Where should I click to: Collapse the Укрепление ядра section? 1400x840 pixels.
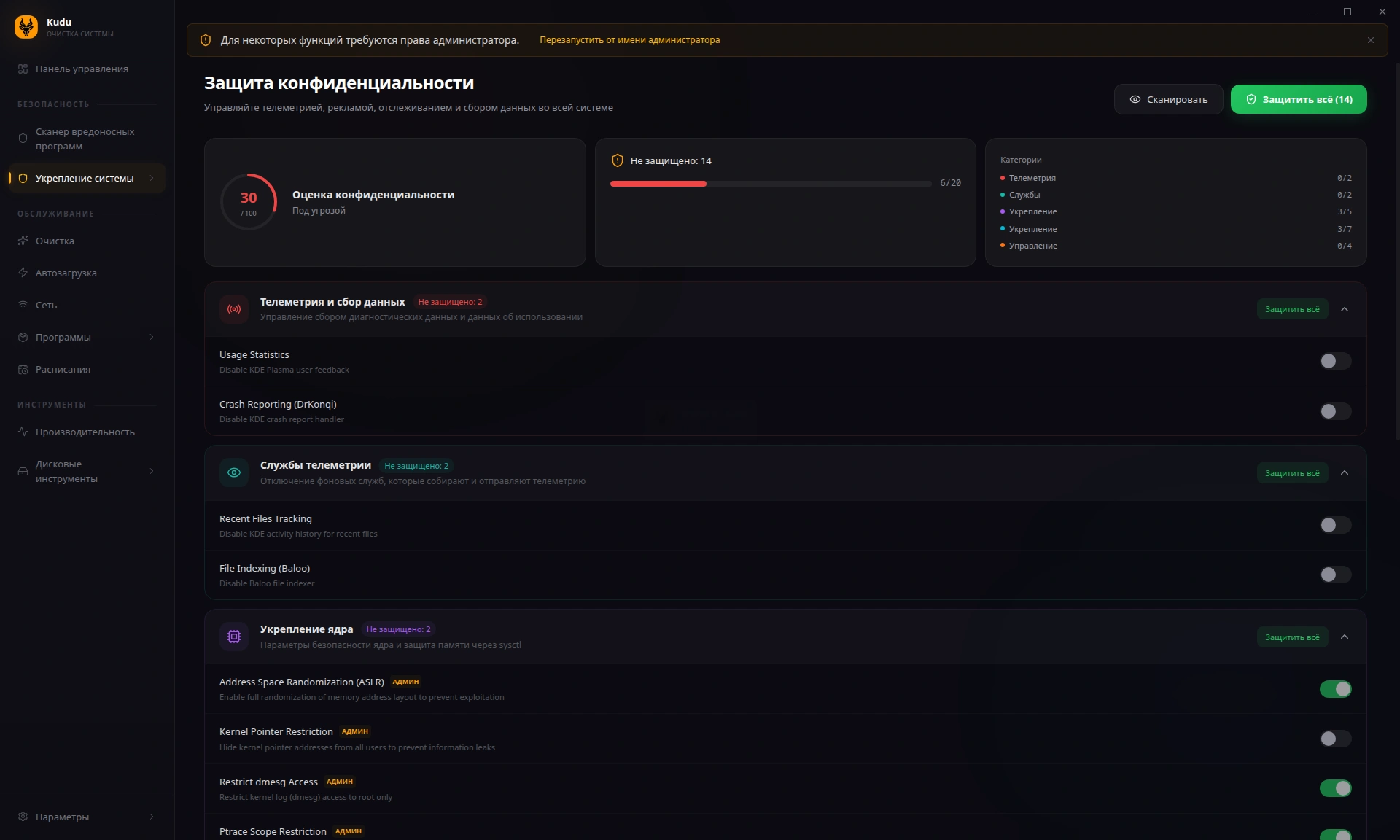tap(1345, 637)
